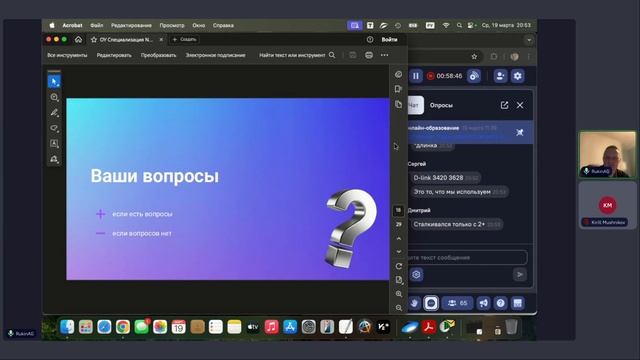The width and height of the screenshot is (640, 360).
Task: Open the Окно menu
Action: click(x=199, y=25)
